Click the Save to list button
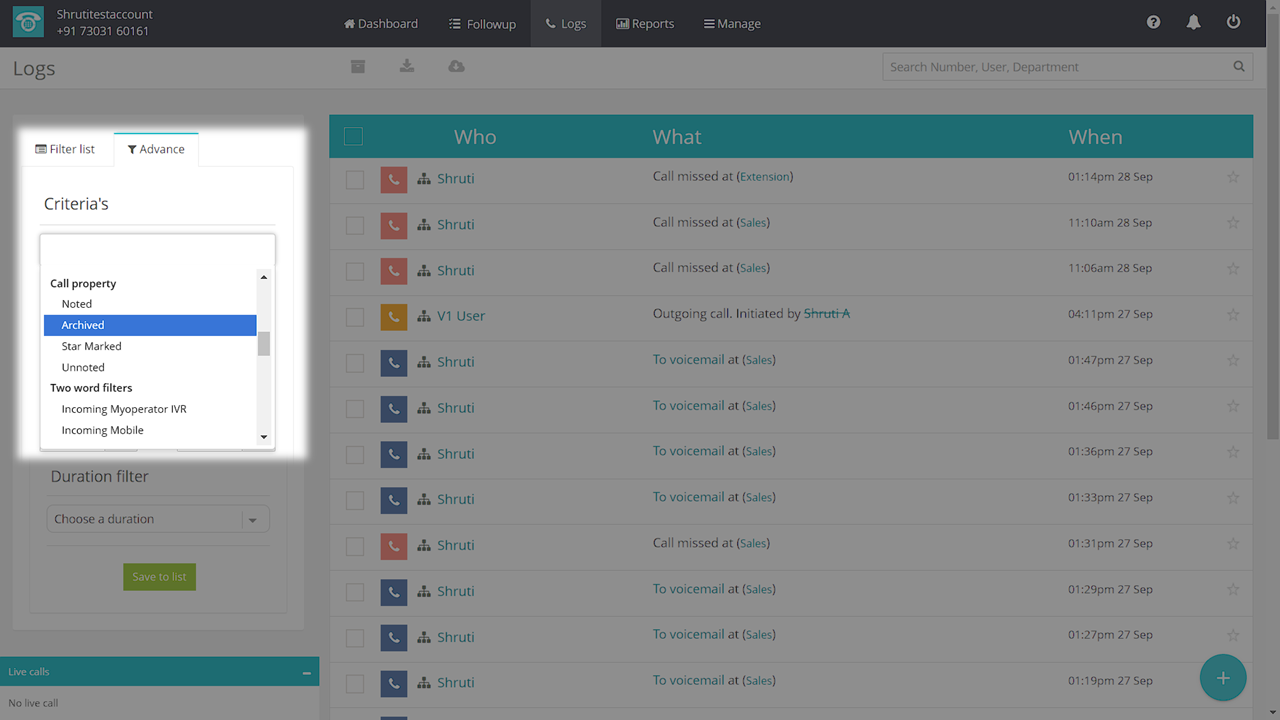Screen dimensions: 1280x720 click(159, 577)
